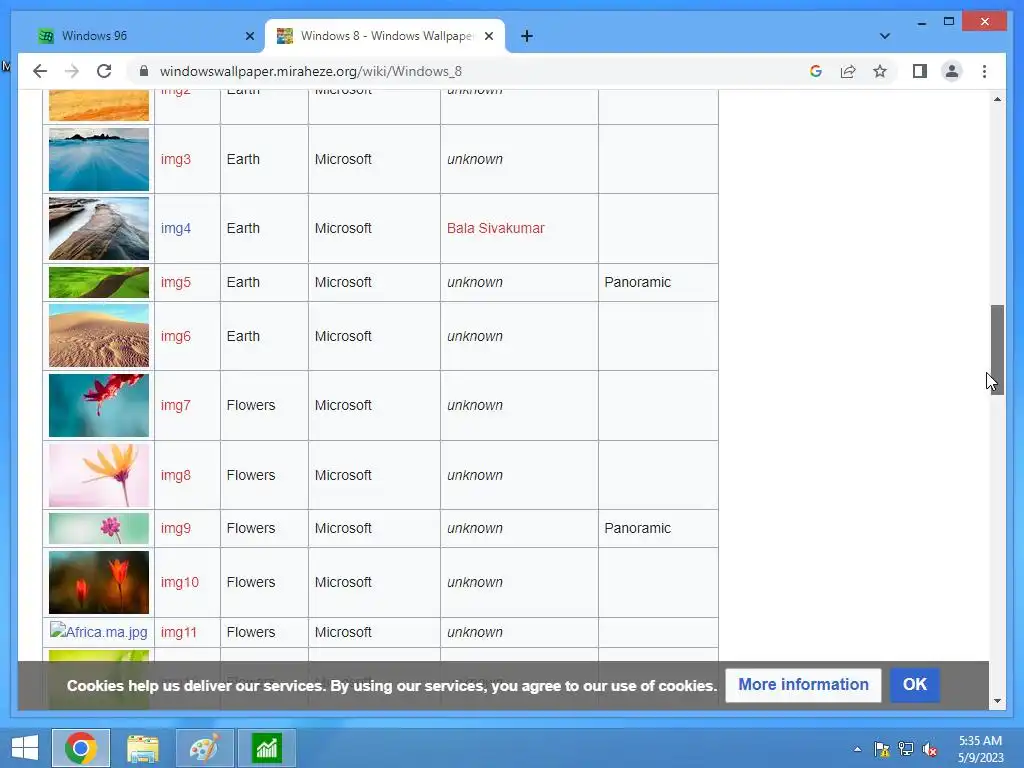The height and width of the screenshot is (768, 1024).
Task: Show hidden system tray icons
Action: tap(857, 749)
